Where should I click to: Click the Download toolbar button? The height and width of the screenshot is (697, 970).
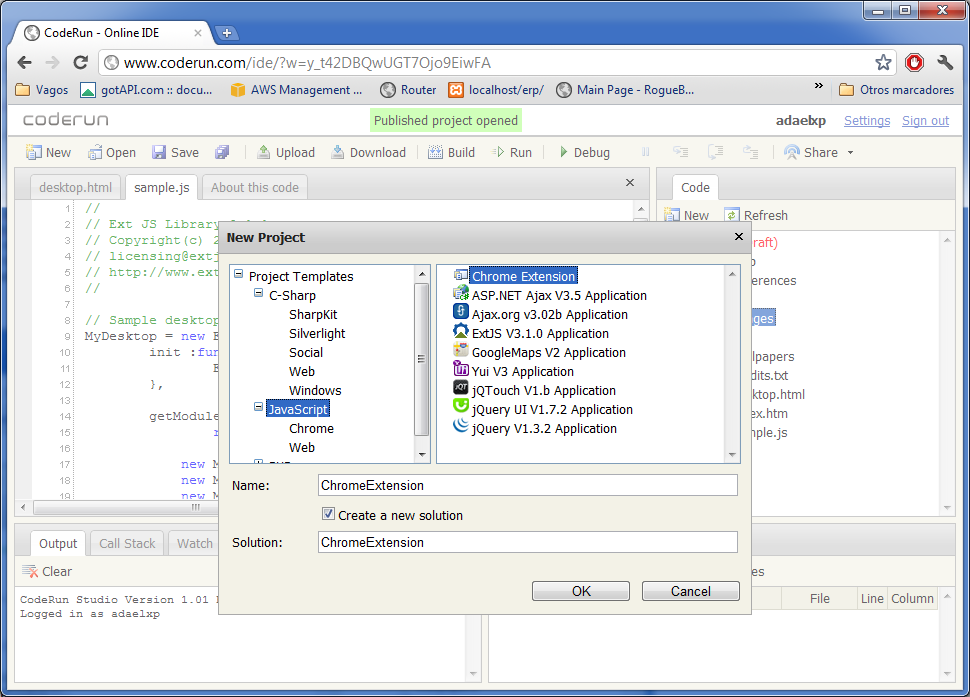(x=369, y=152)
